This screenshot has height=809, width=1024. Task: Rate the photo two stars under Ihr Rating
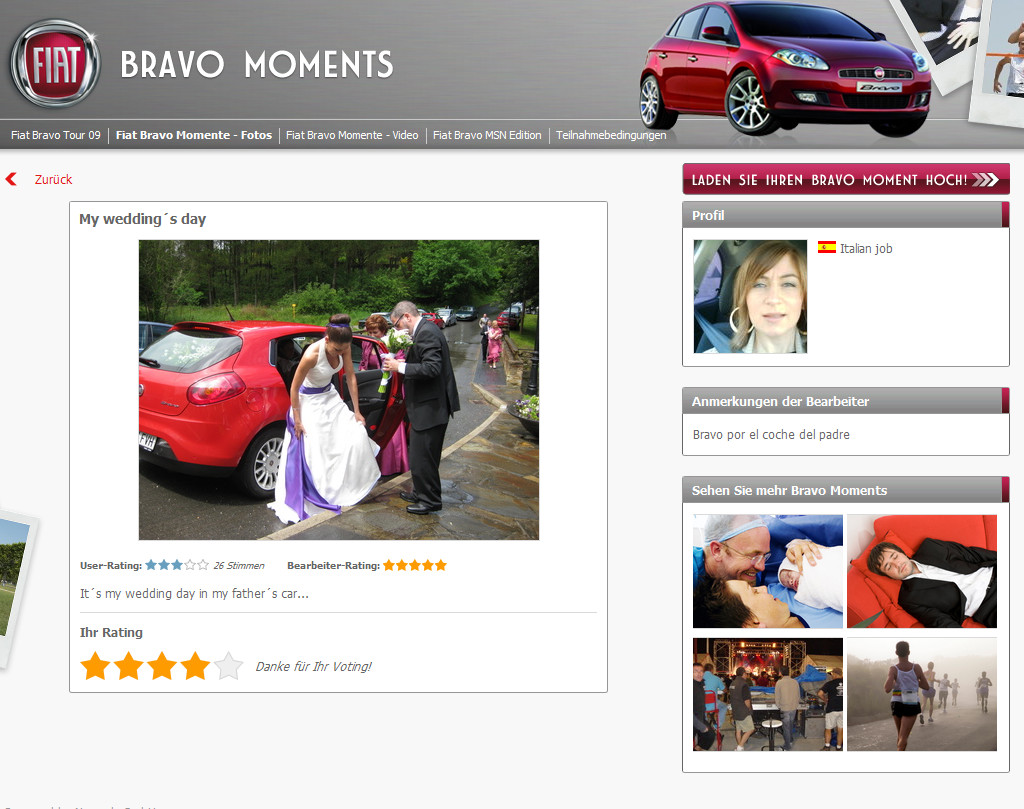click(x=129, y=666)
